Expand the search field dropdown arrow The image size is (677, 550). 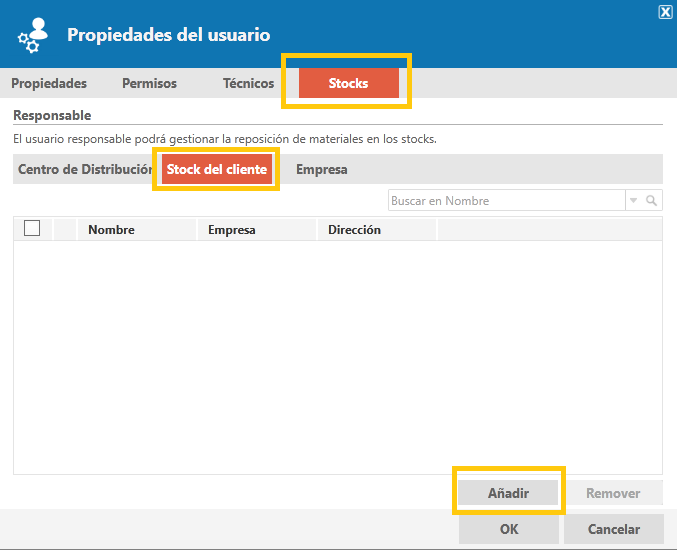[633, 200]
